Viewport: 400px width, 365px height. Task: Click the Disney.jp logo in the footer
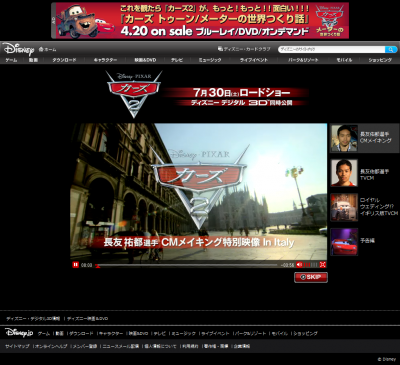pos(19,332)
